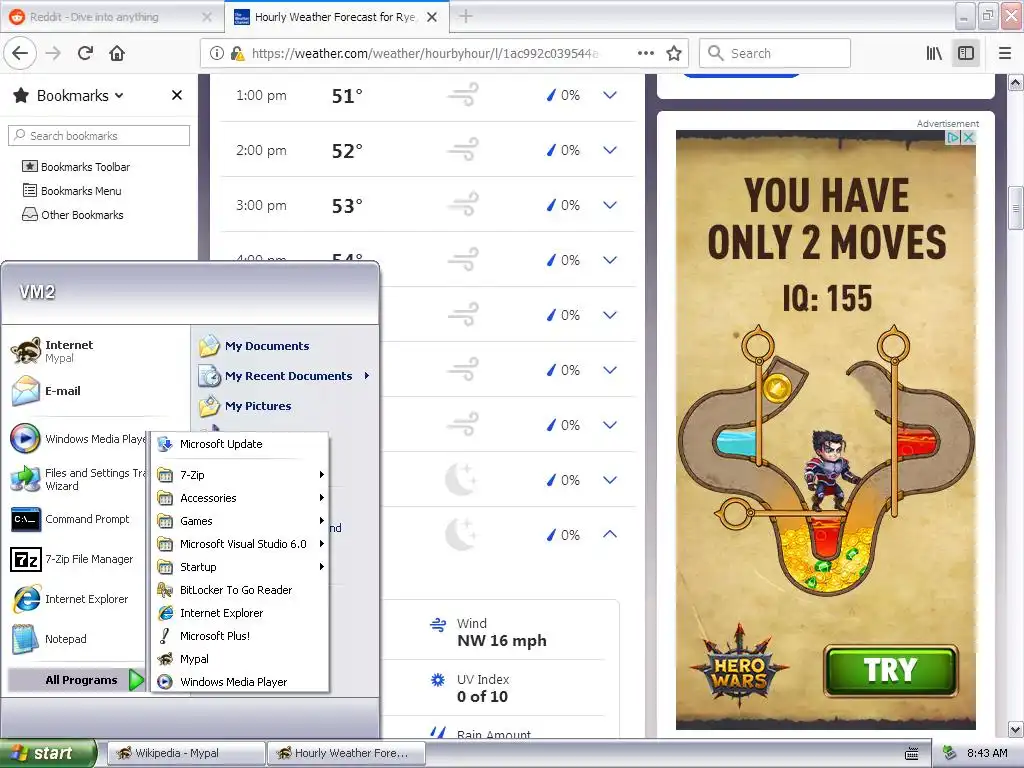
Task: Open the on-screen keyboard tray icon
Action: (912, 754)
